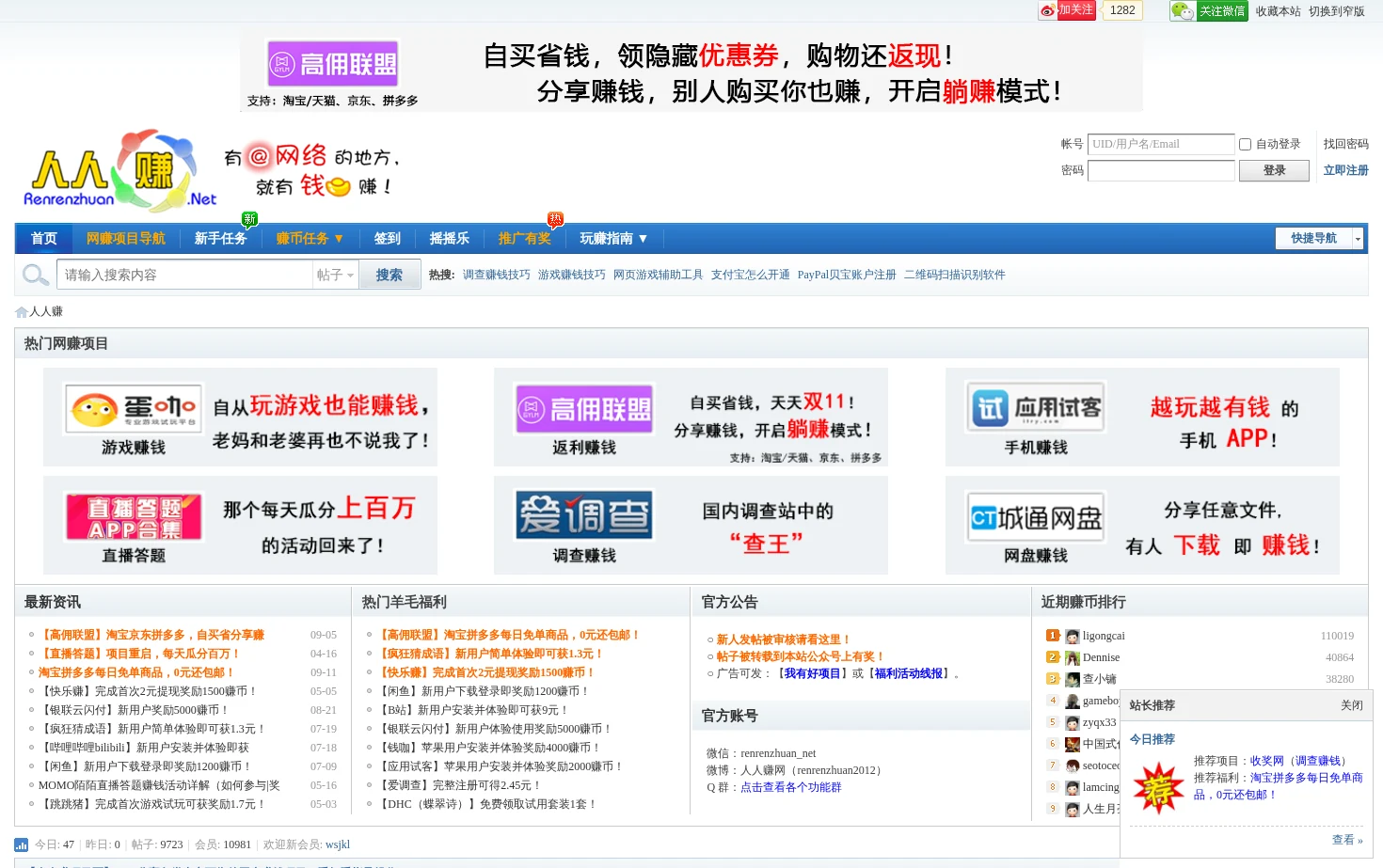Click the Weibo follow icon button
This screenshot has height=868, width=1383.
tap(1067, 10)
